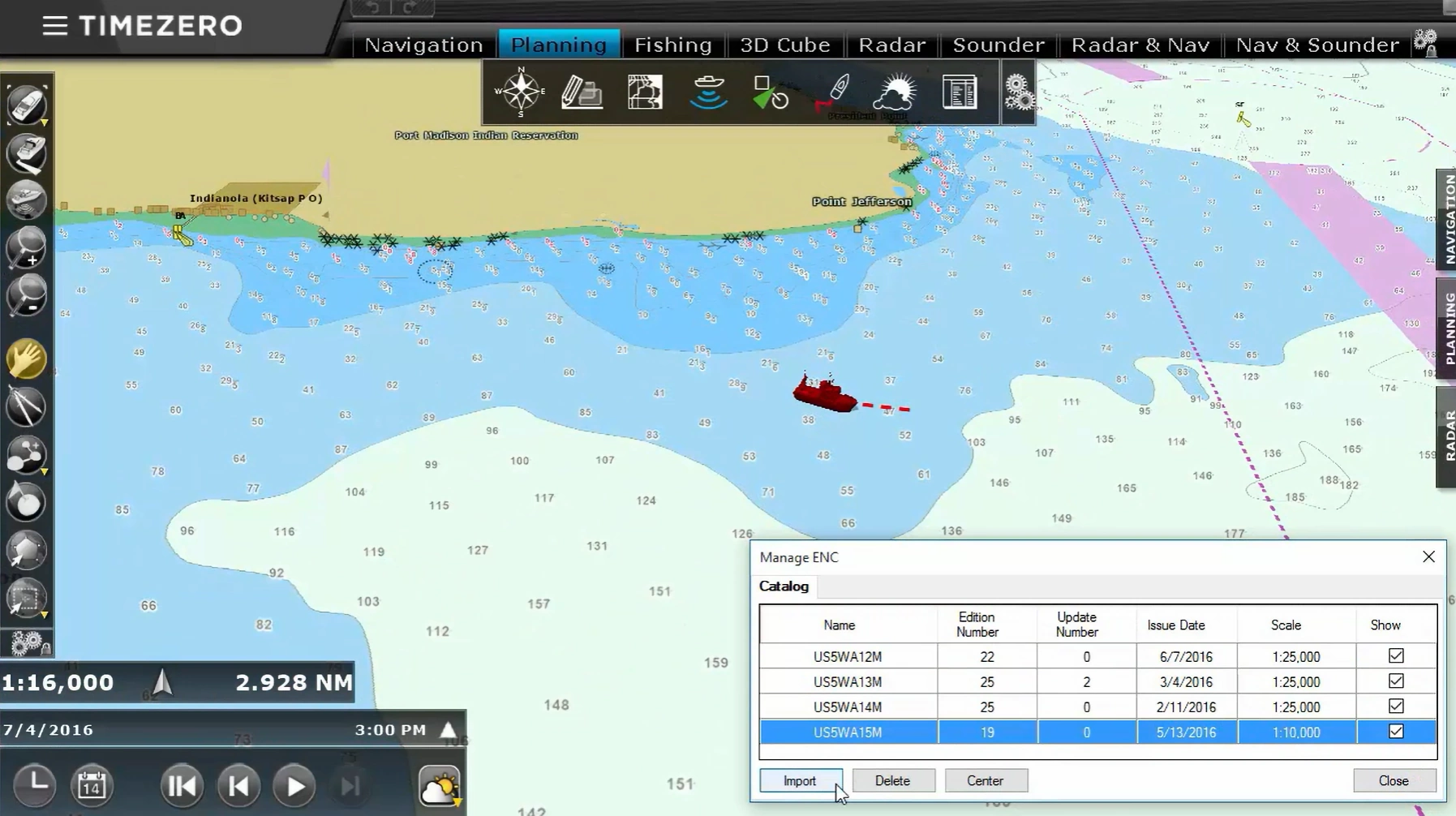Step timeline forward one interval

(x=350, y=786)
